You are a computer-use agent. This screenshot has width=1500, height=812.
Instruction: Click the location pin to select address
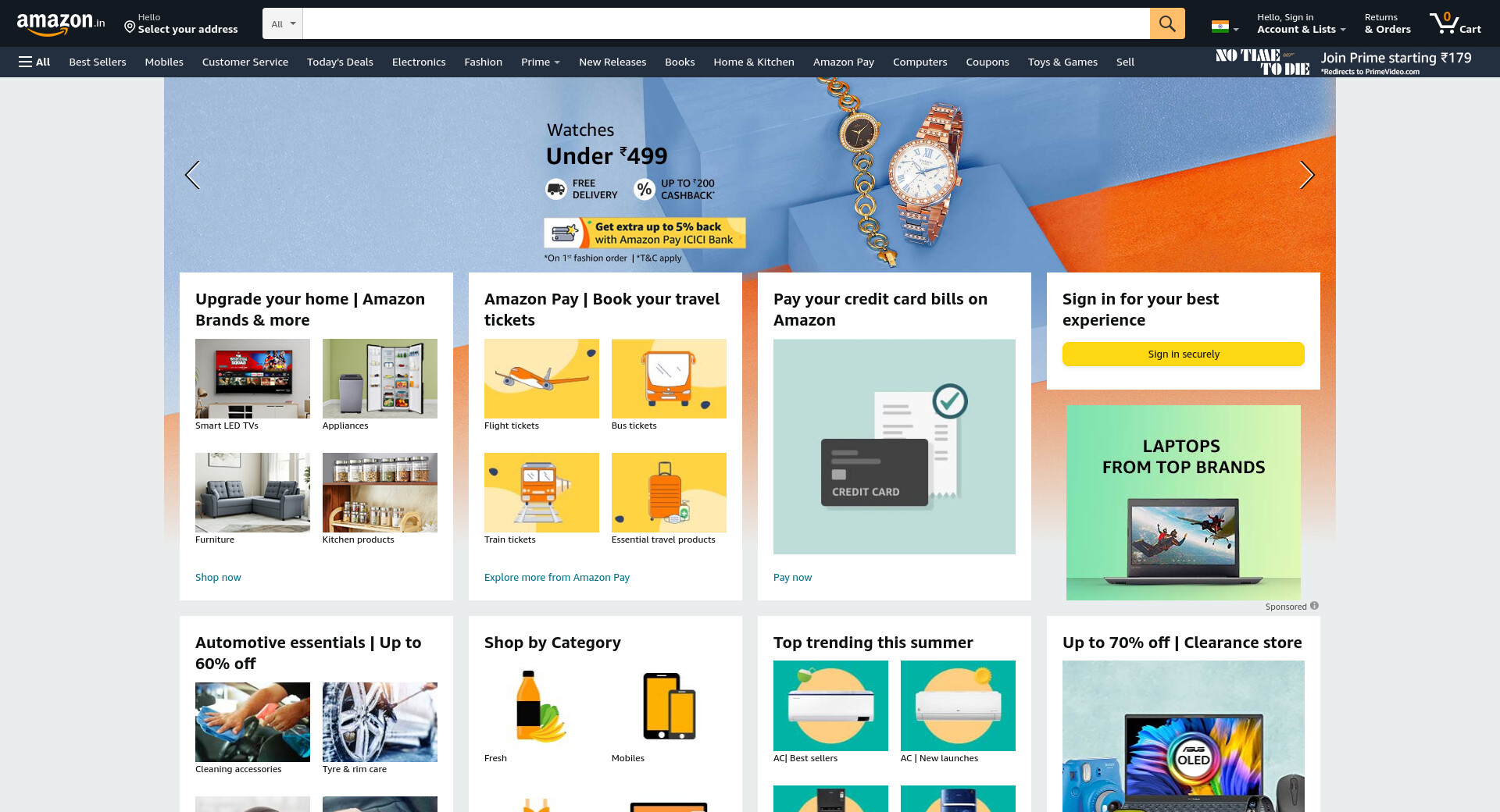(x=130, y=27)
